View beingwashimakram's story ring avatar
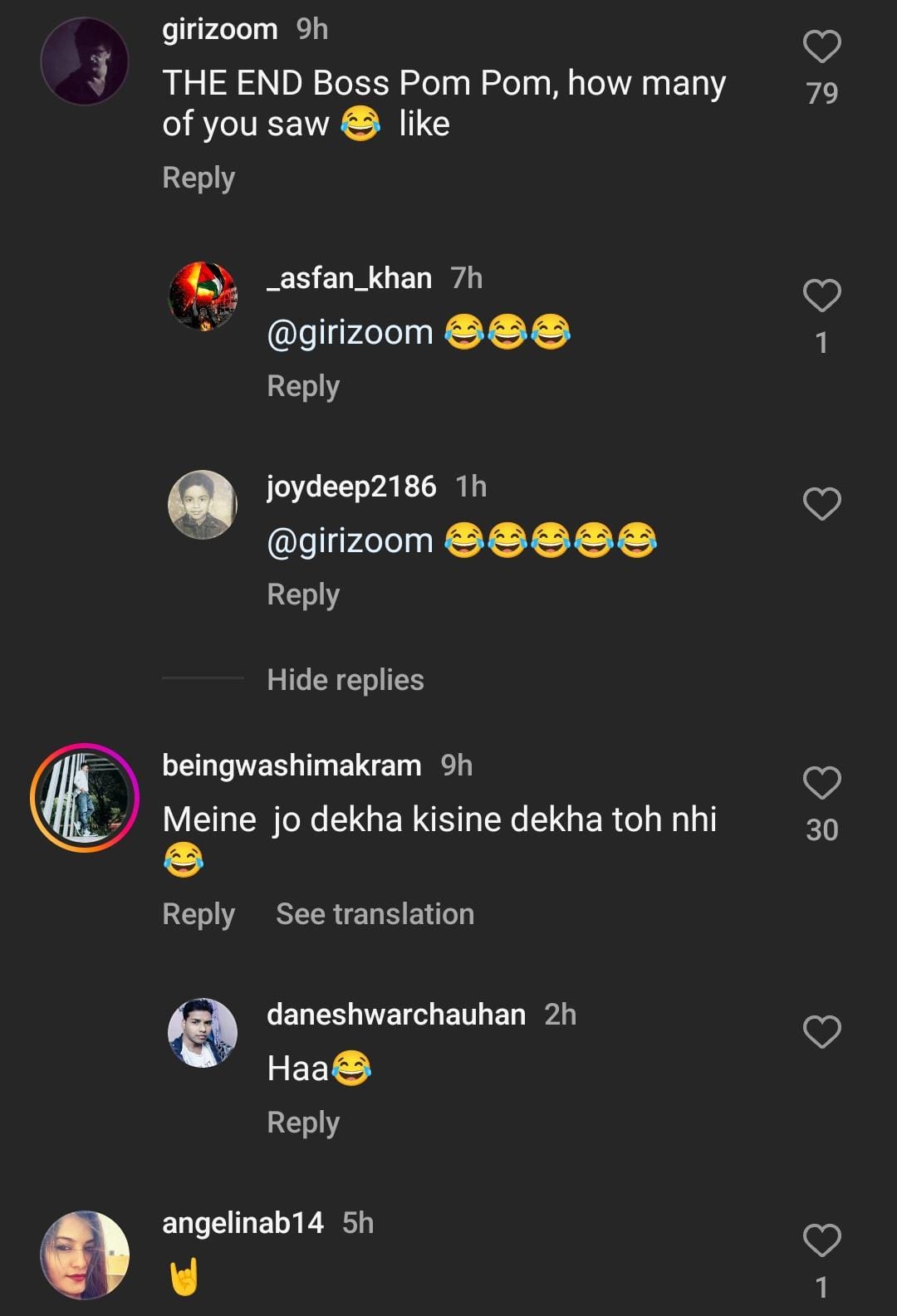The width and height of the screenshot is (897, 1316). [85, 797]
